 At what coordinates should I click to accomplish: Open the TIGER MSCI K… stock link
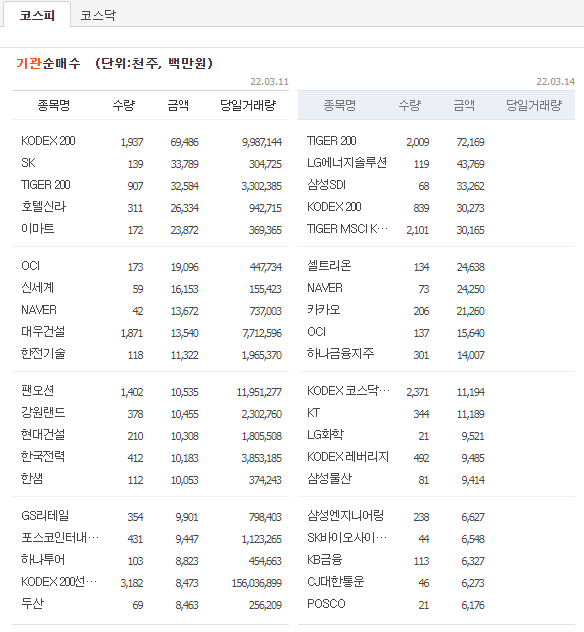pyautogui.click(x=347, y=229)
